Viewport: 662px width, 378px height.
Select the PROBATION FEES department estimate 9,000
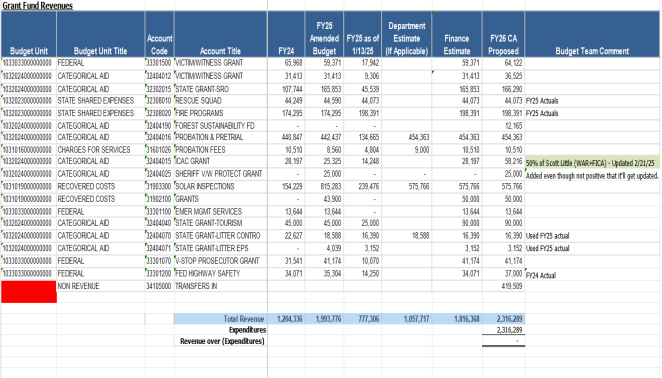click(407, 150)
